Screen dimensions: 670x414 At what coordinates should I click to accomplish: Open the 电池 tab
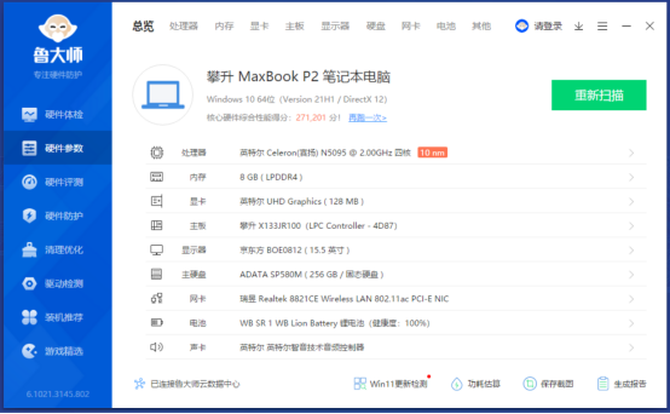pos(445,26)
